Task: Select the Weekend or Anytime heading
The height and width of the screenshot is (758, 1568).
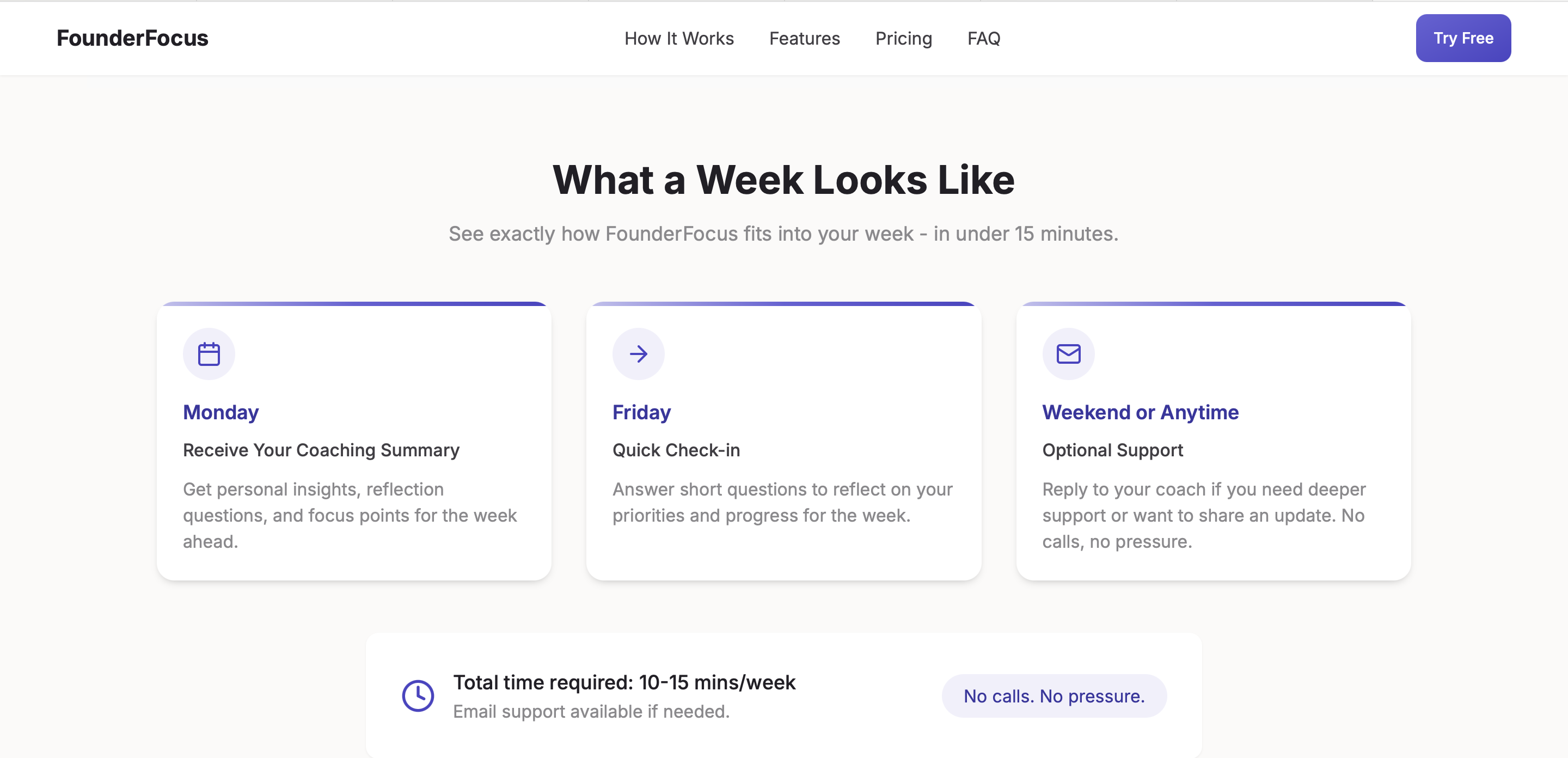Action: 1140,412
